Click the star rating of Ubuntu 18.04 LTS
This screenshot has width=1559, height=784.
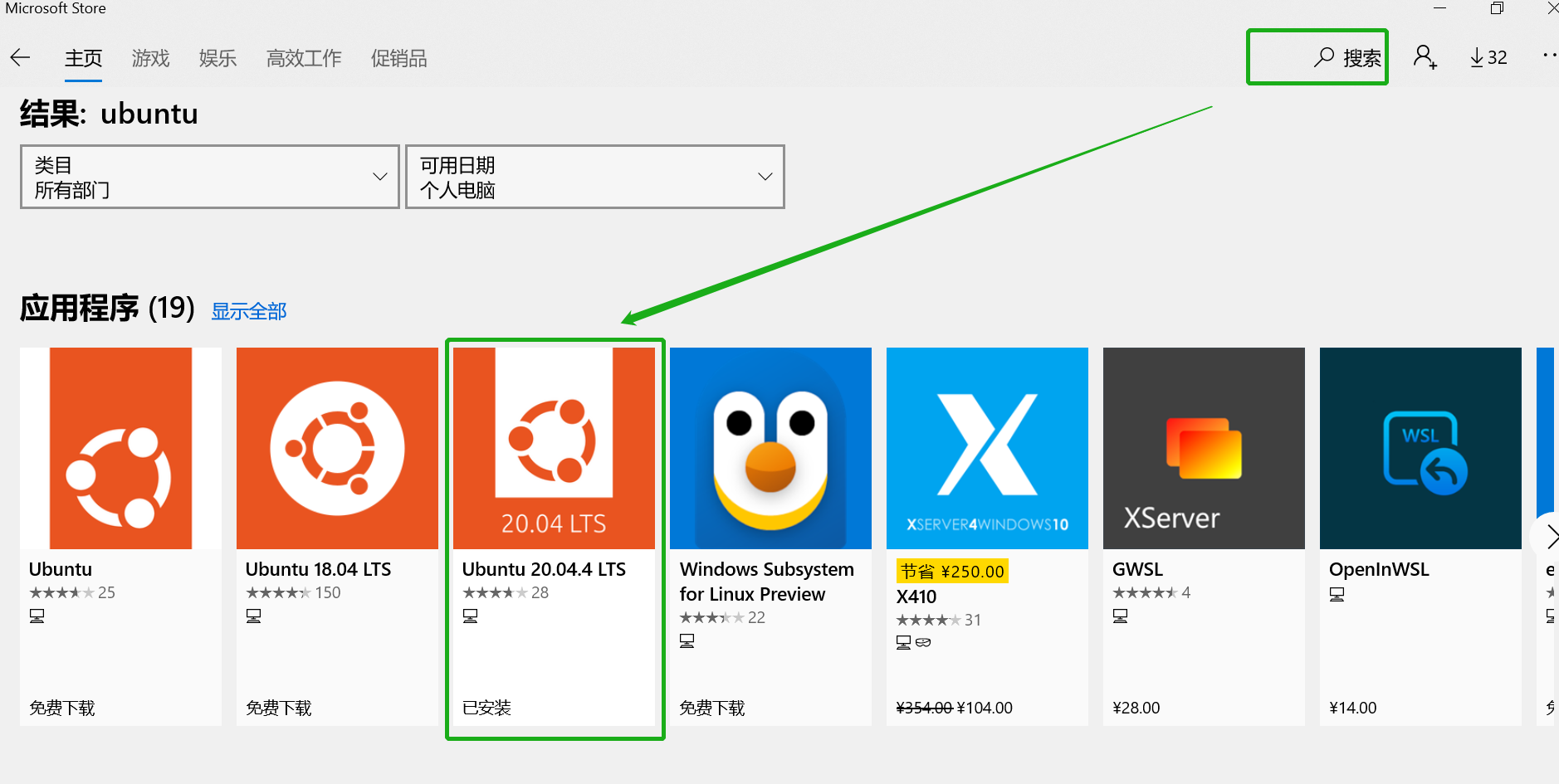click(278, 592)
